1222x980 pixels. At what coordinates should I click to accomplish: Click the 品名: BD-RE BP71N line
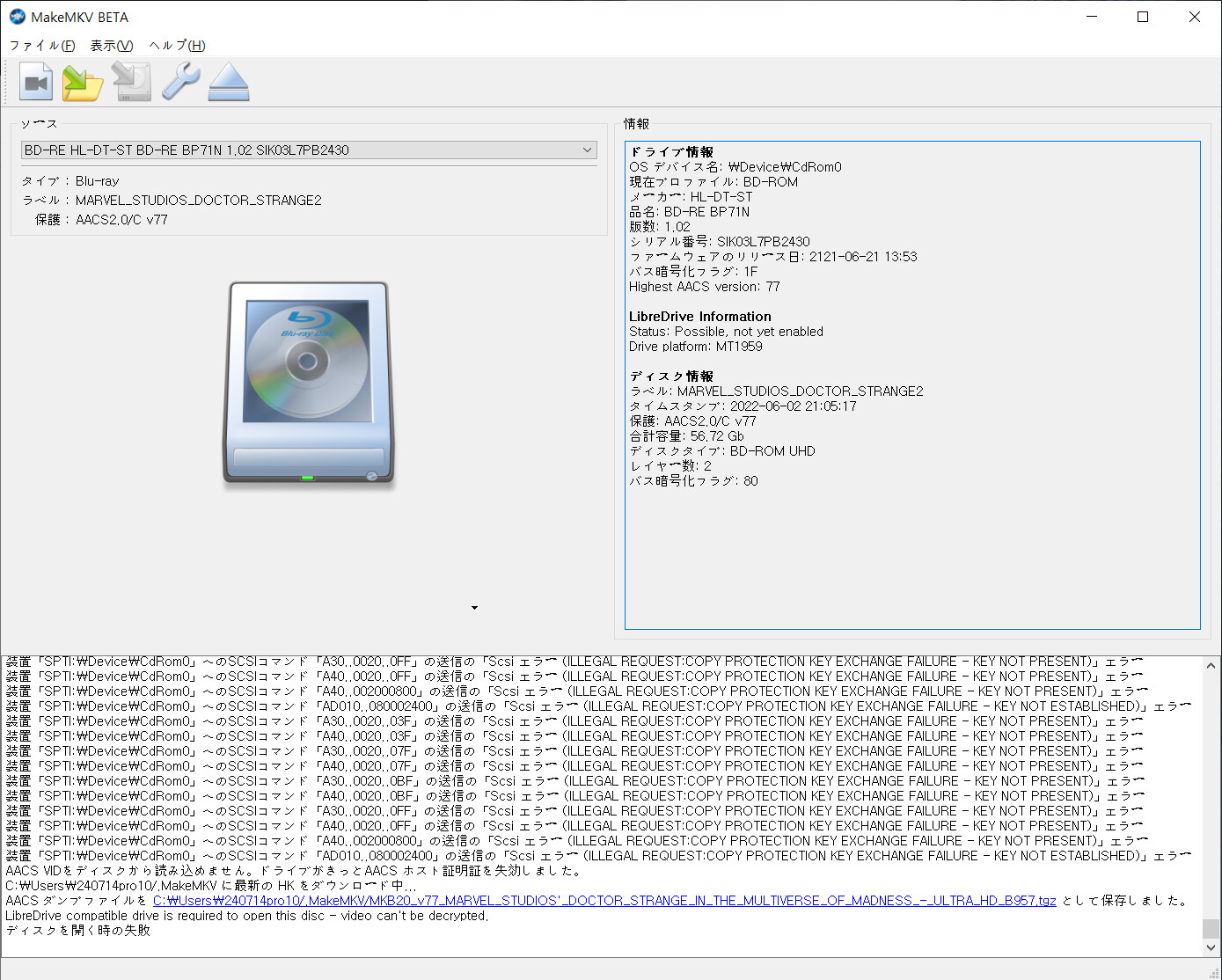[x=690, y=212]
